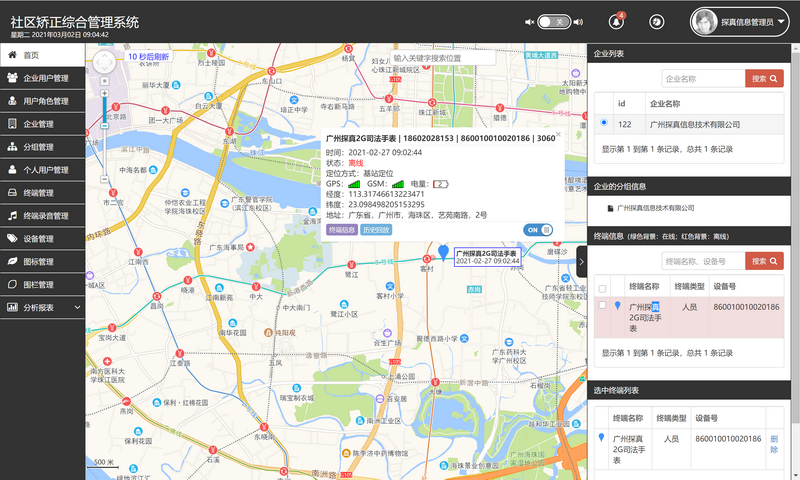This screenshot has height=480, width=800.
Task: Toggle the ON switch in popup
Action: click(x=538, y=230)
